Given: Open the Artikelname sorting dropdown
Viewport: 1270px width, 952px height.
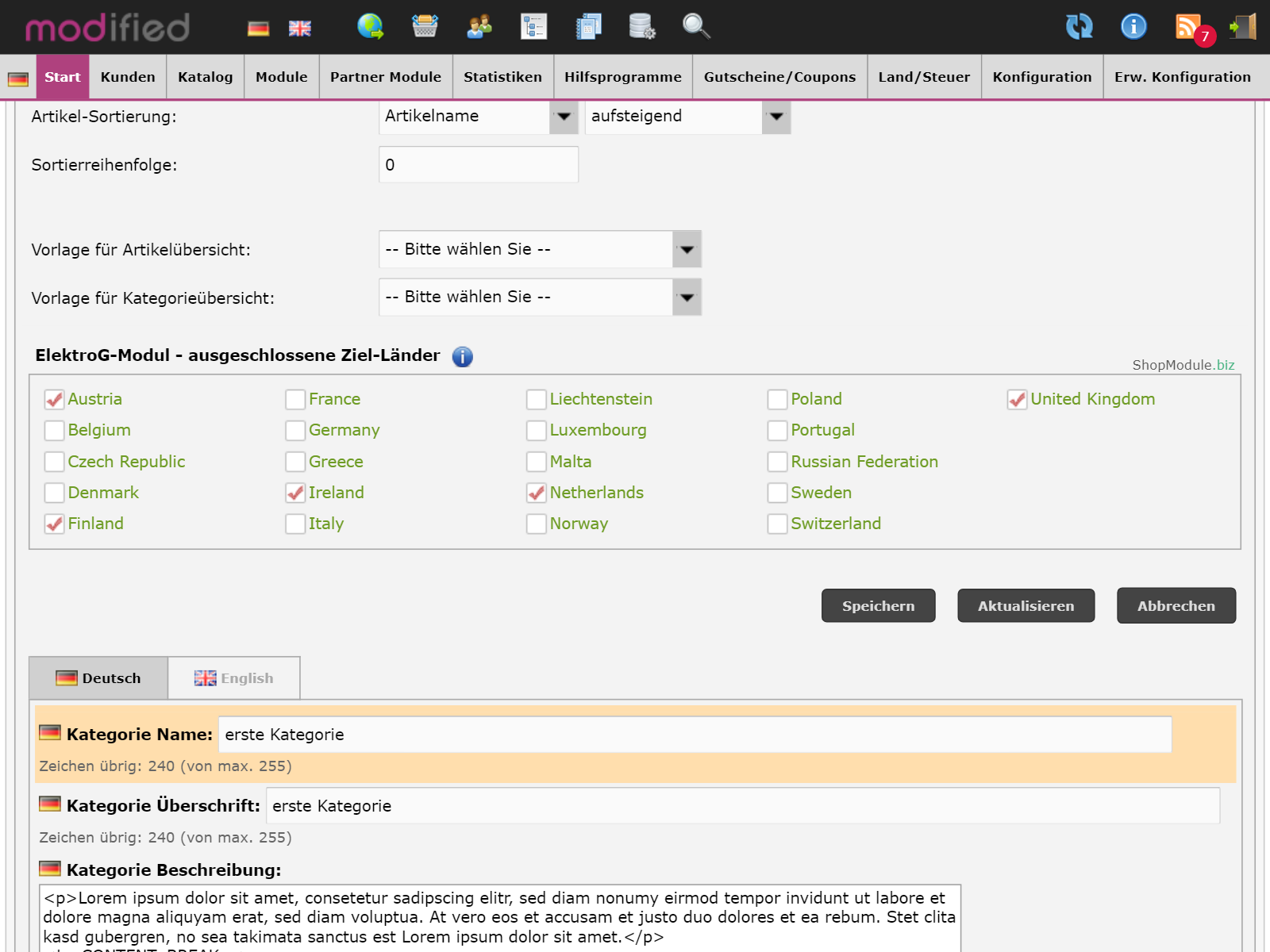Looking at the screenshot, I should [478, 117].
